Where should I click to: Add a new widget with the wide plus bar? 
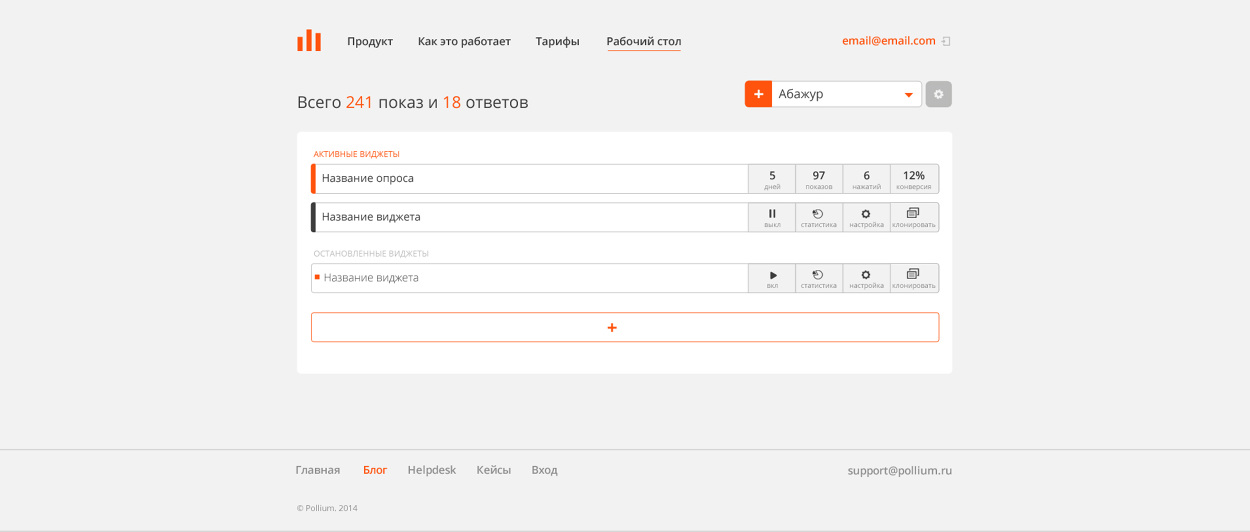coord(624,327)
